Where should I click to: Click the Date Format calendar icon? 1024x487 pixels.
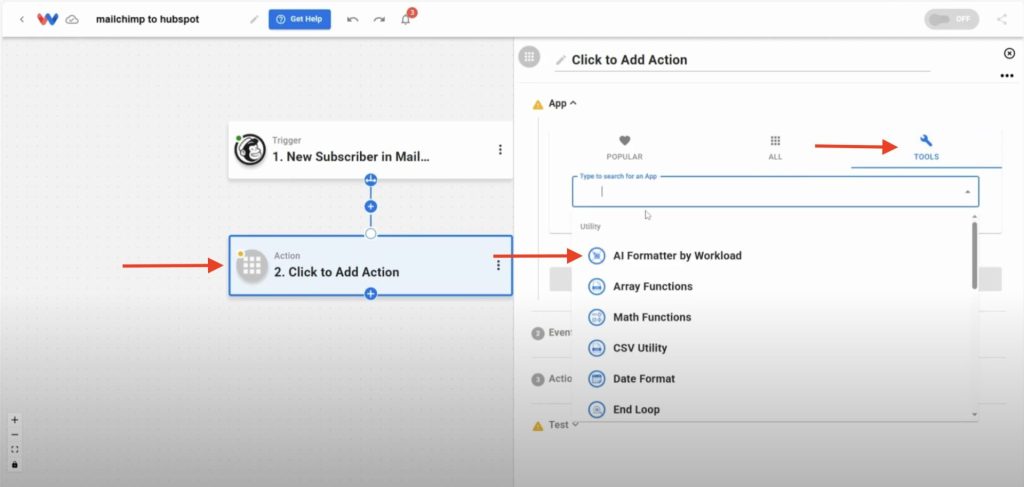click(x=596, y=379)
